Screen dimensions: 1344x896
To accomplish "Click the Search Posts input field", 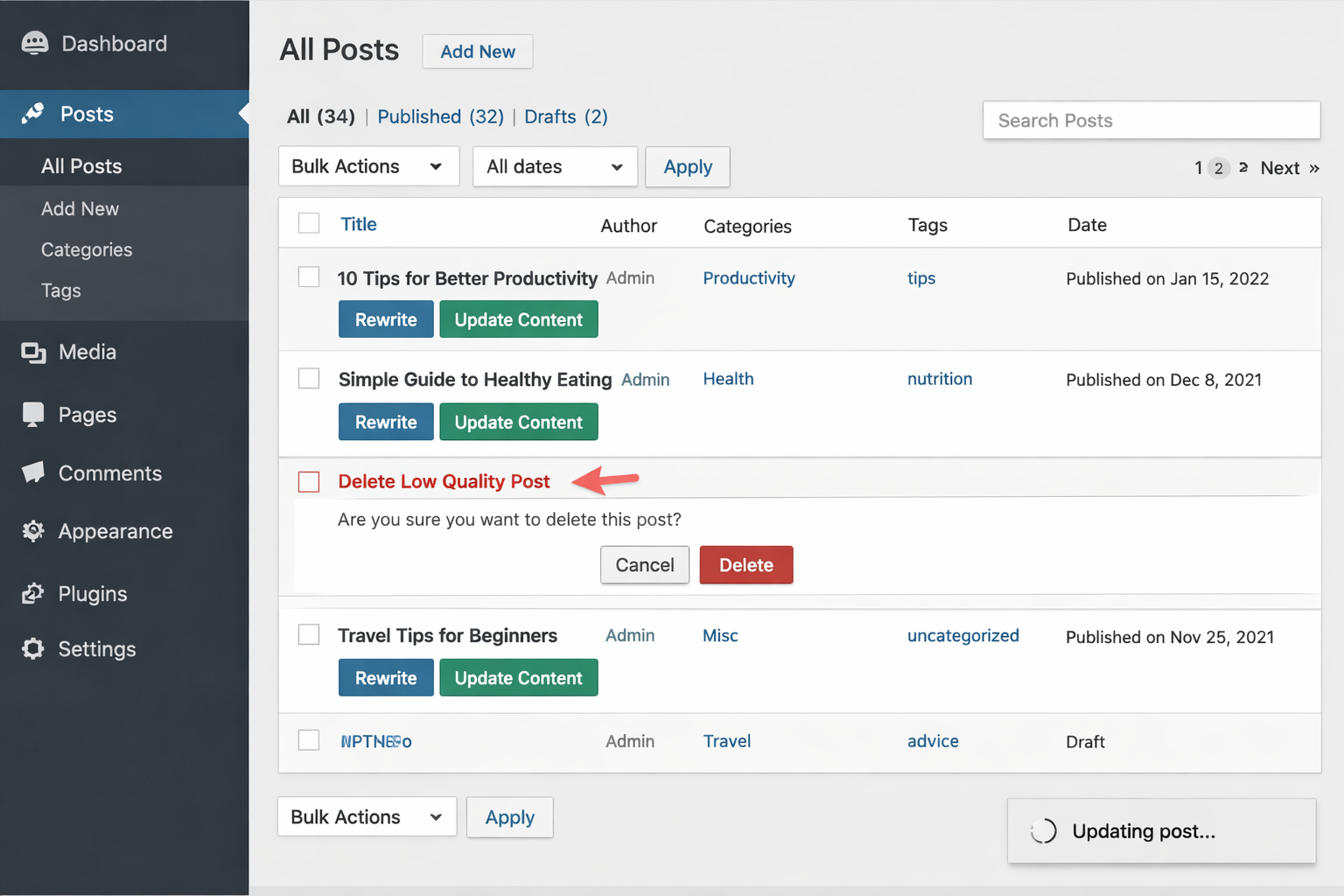I will click(1151, 121).
